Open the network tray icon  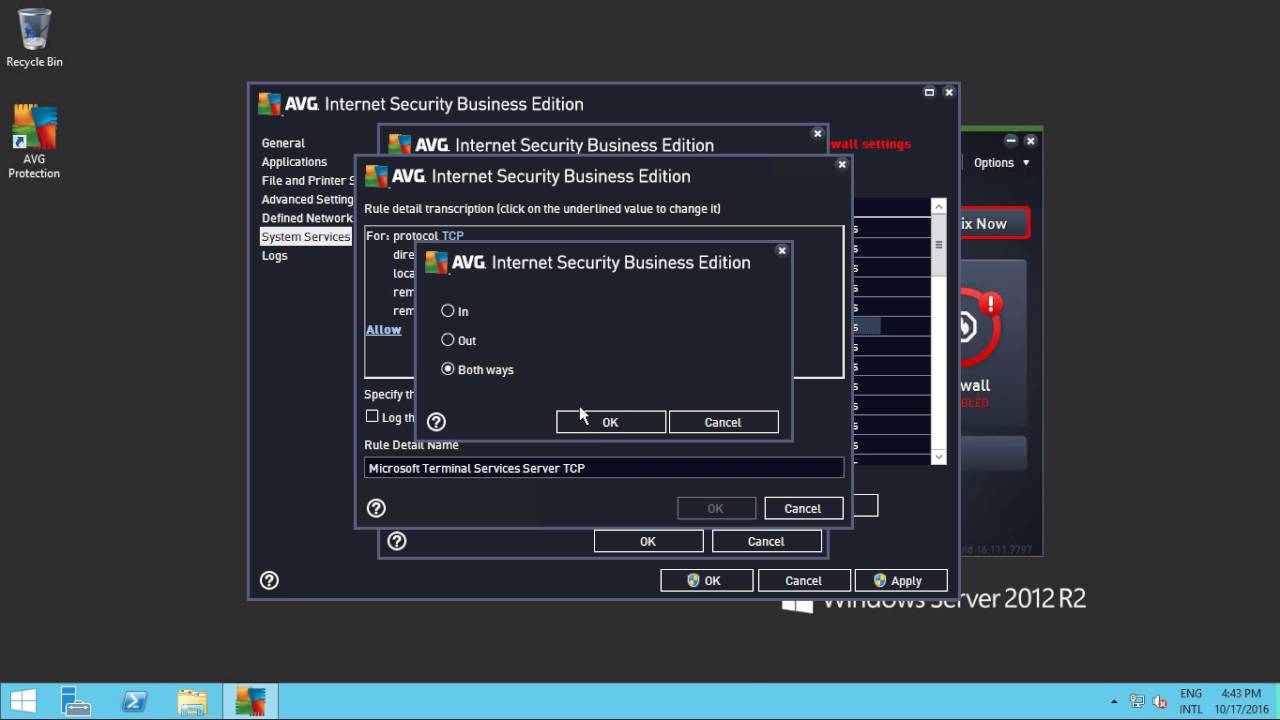point(1137,701)
